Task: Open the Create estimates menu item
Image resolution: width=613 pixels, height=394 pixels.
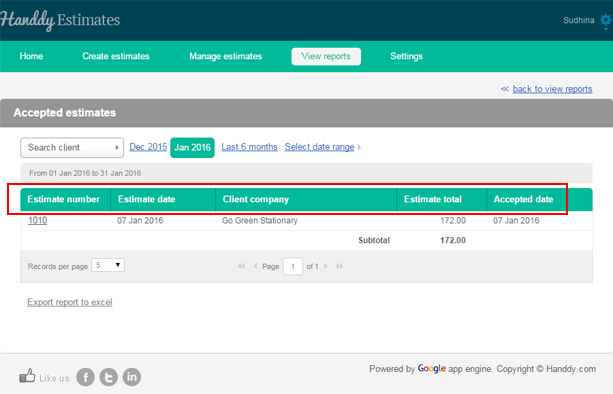Action: coord(116,56)
